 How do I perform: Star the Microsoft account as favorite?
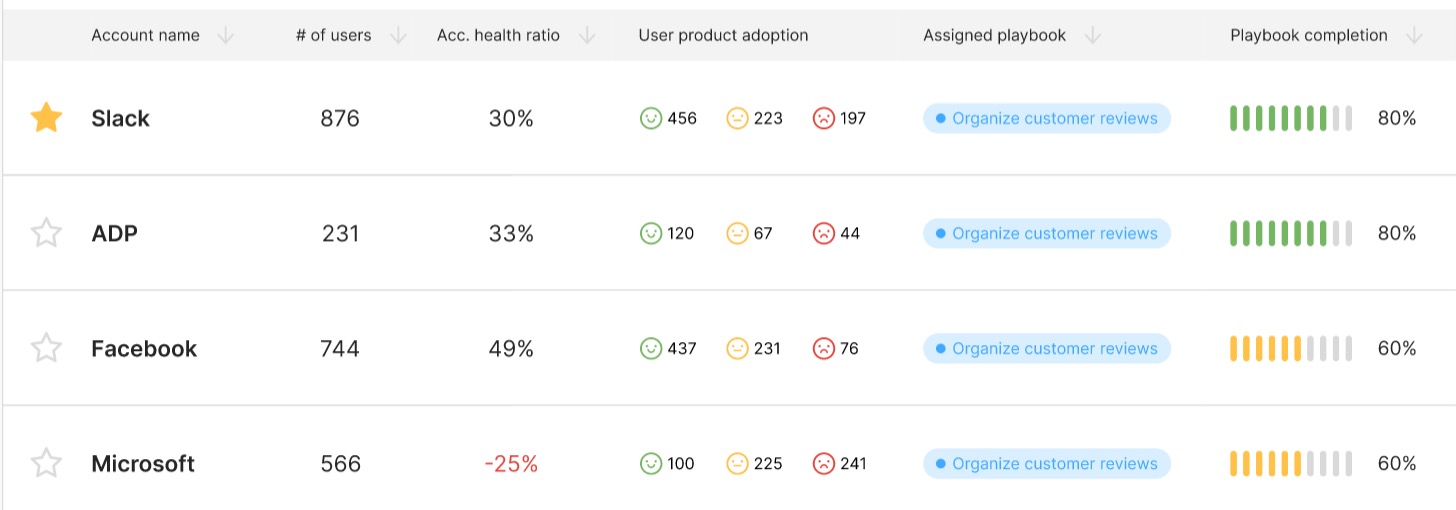46,464
